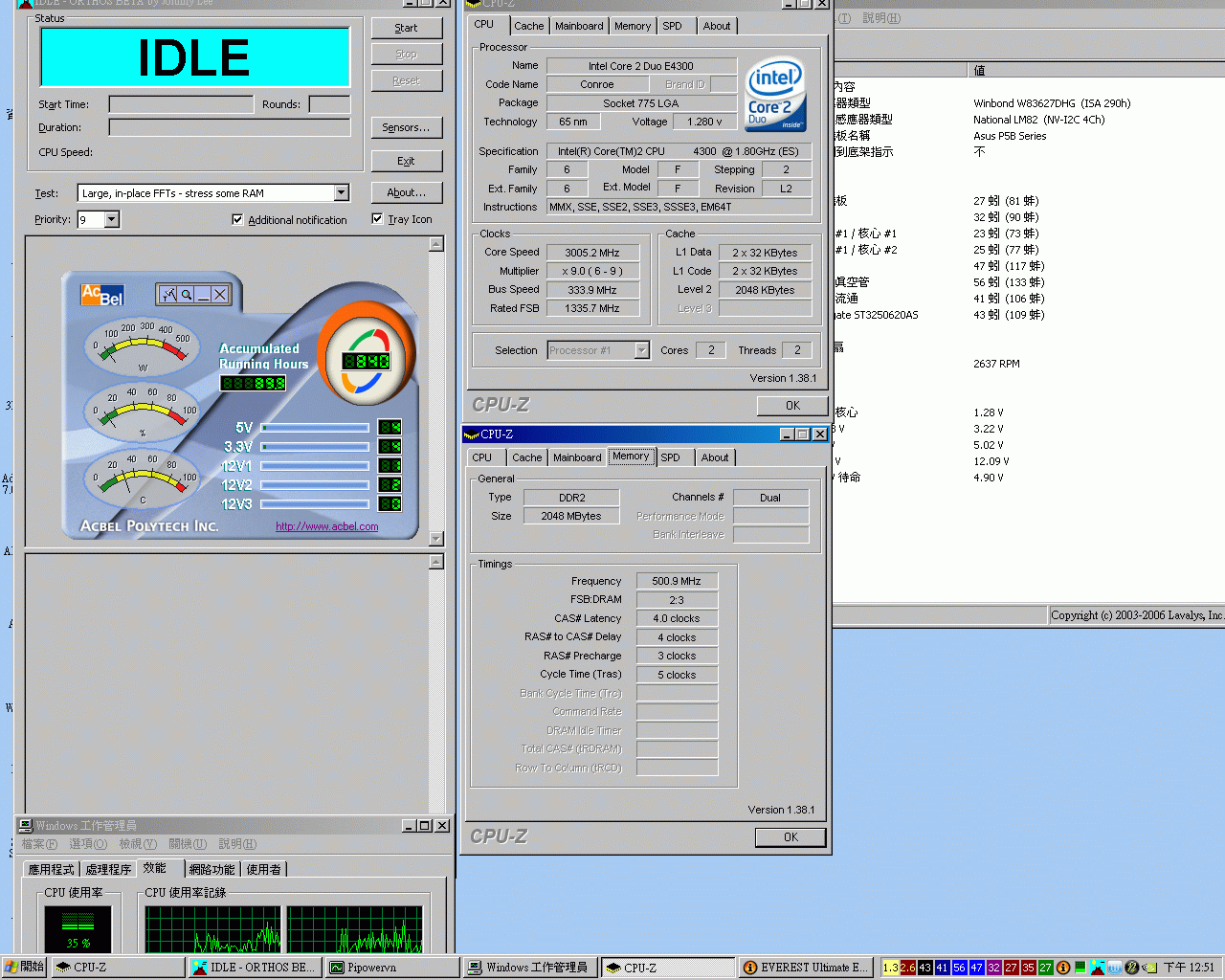Switch to the 處理程序 tab in Task Manager
Screen dimensions: 1225x980
click(108, 869)
